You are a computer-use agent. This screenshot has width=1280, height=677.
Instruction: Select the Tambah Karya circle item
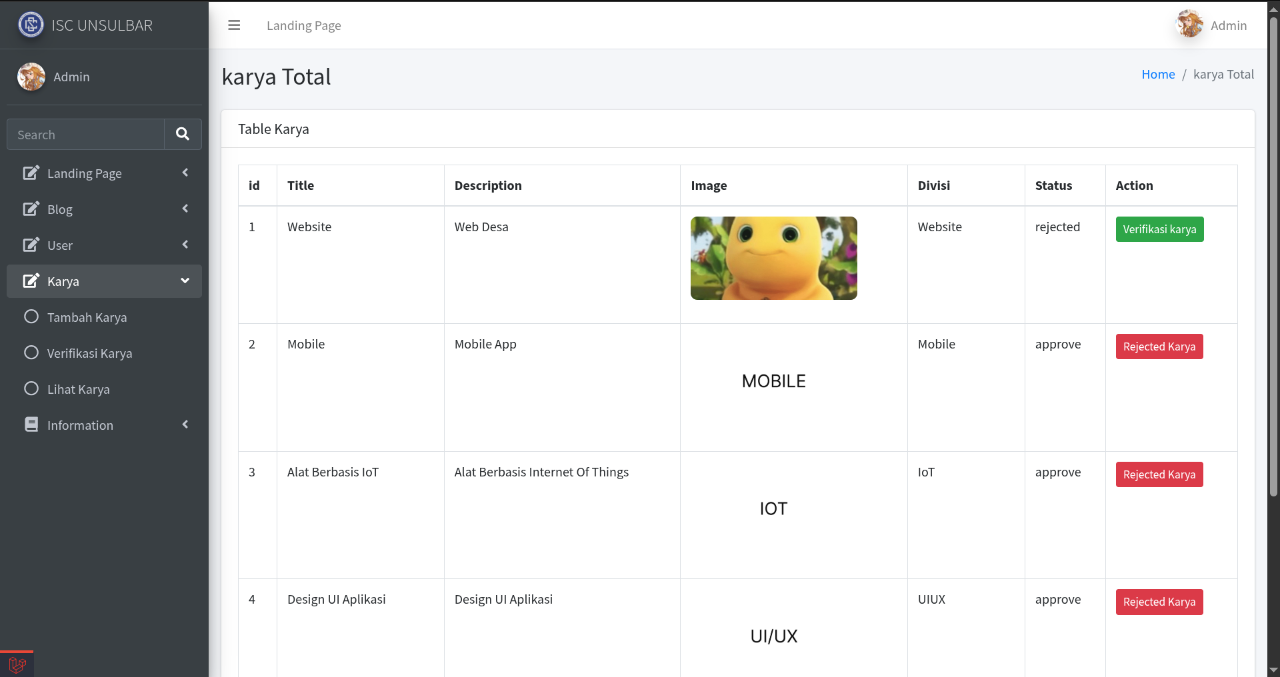tap(31, 317)
